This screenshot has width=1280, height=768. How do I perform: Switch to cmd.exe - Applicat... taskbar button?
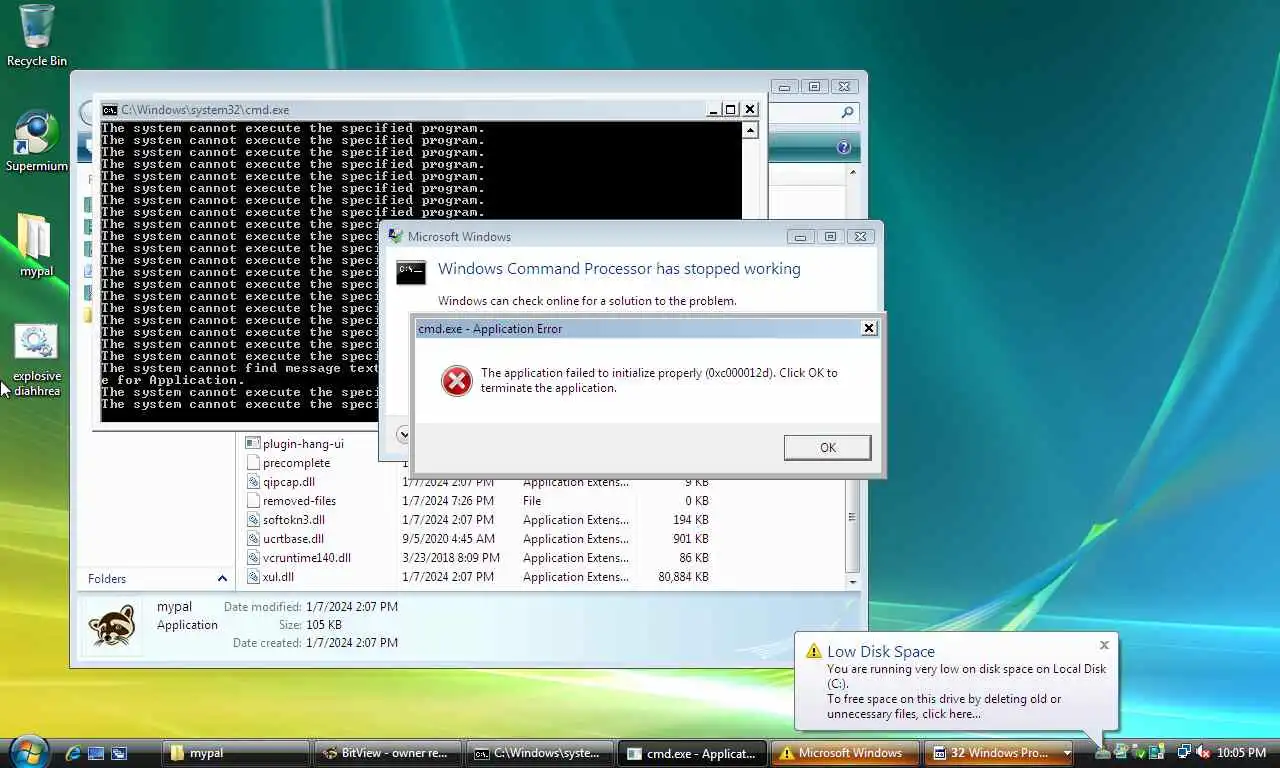pyautogui.click(x=694, y=753)
